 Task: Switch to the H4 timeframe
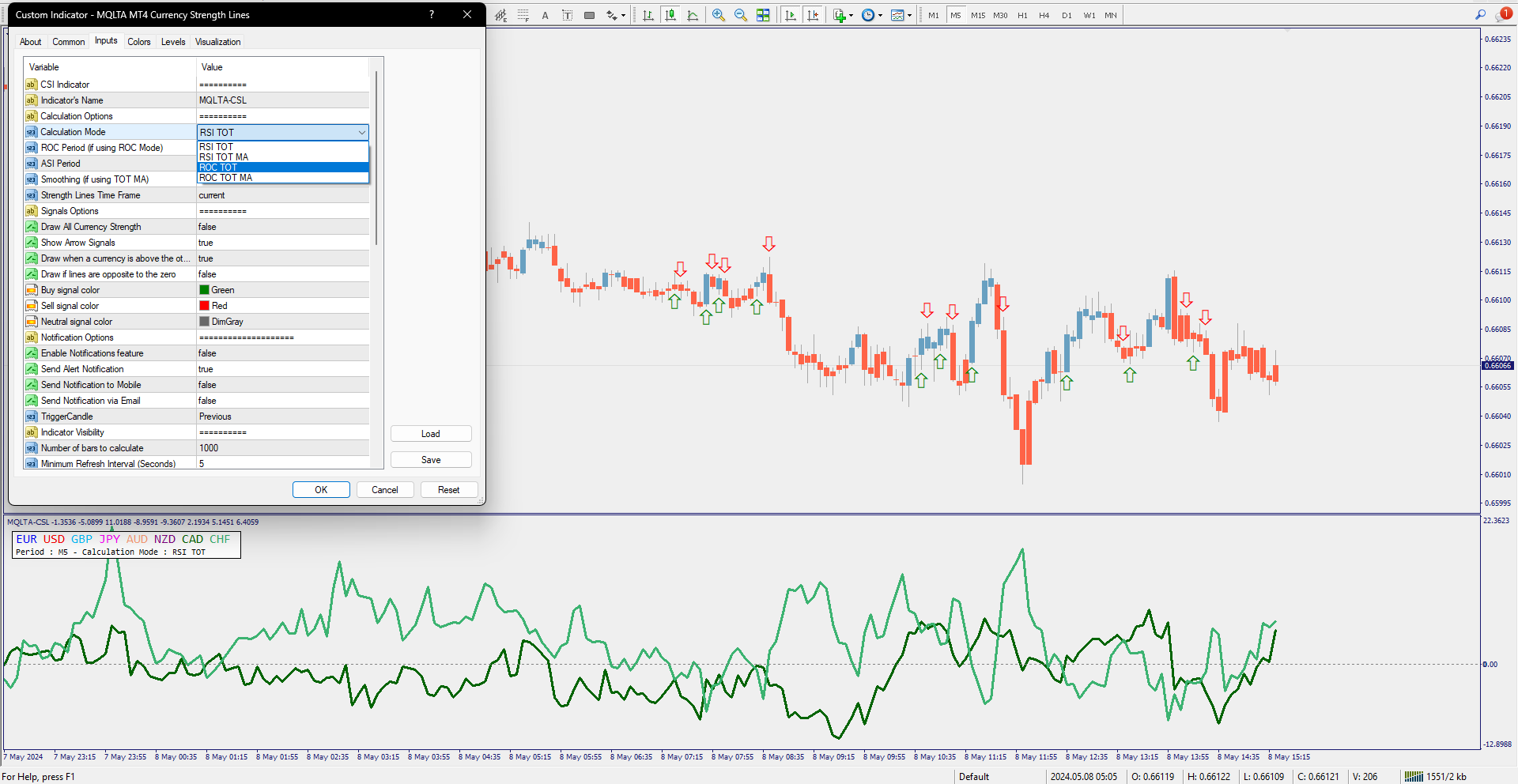[1044, 15]
